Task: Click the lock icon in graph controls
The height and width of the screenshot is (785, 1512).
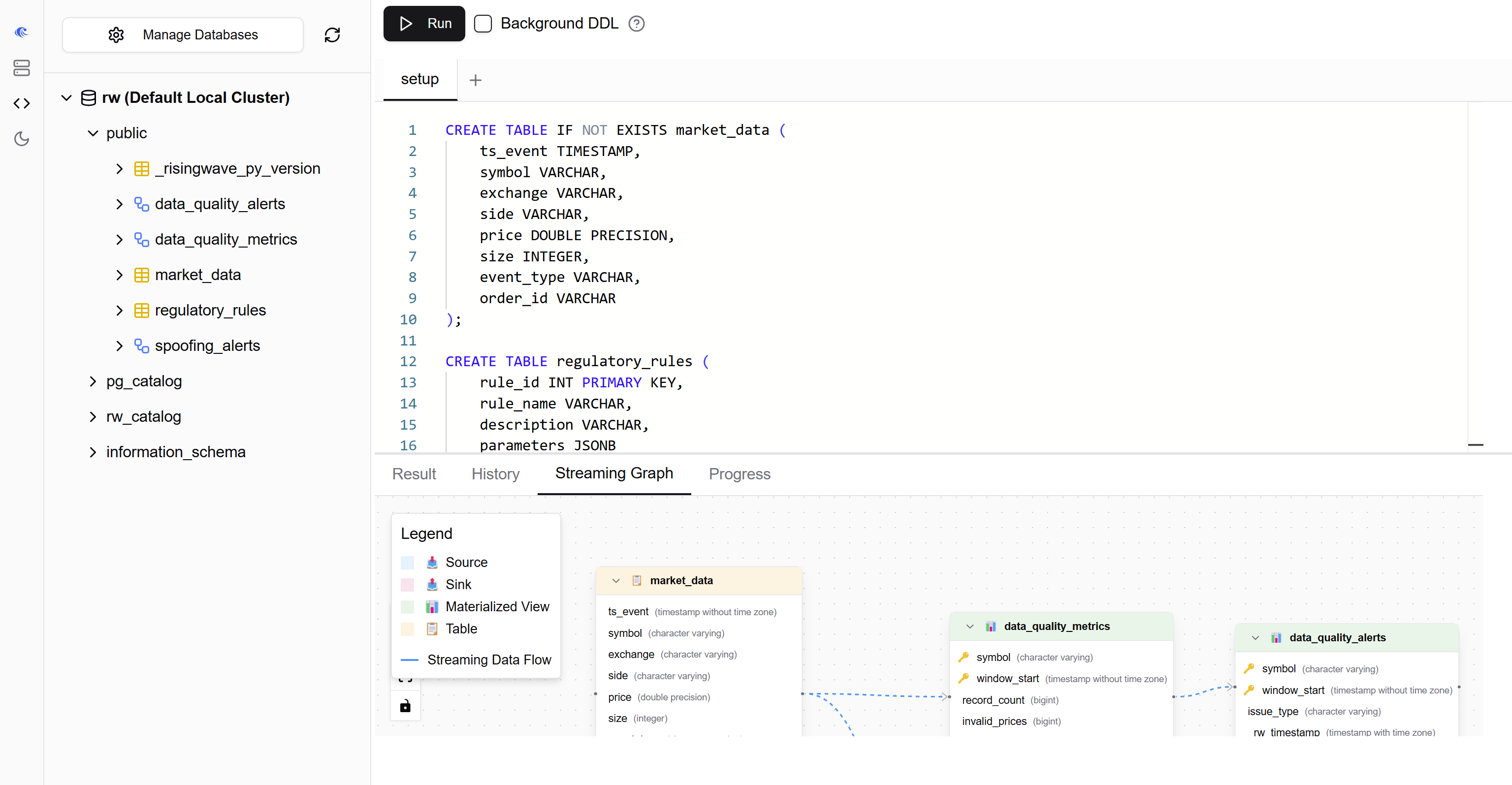Action: pos(405,706)
